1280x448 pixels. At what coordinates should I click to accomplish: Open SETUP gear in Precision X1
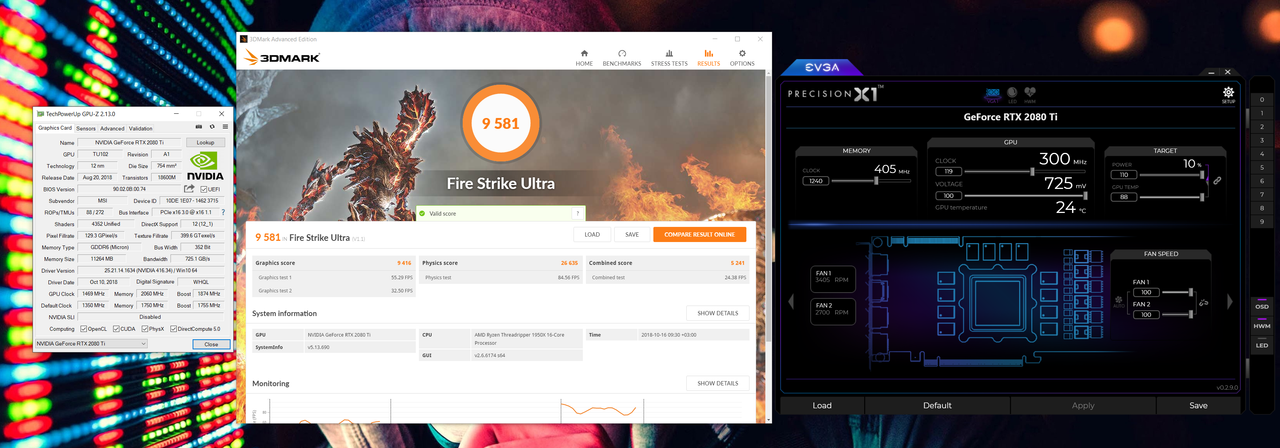coord(1228,95)
